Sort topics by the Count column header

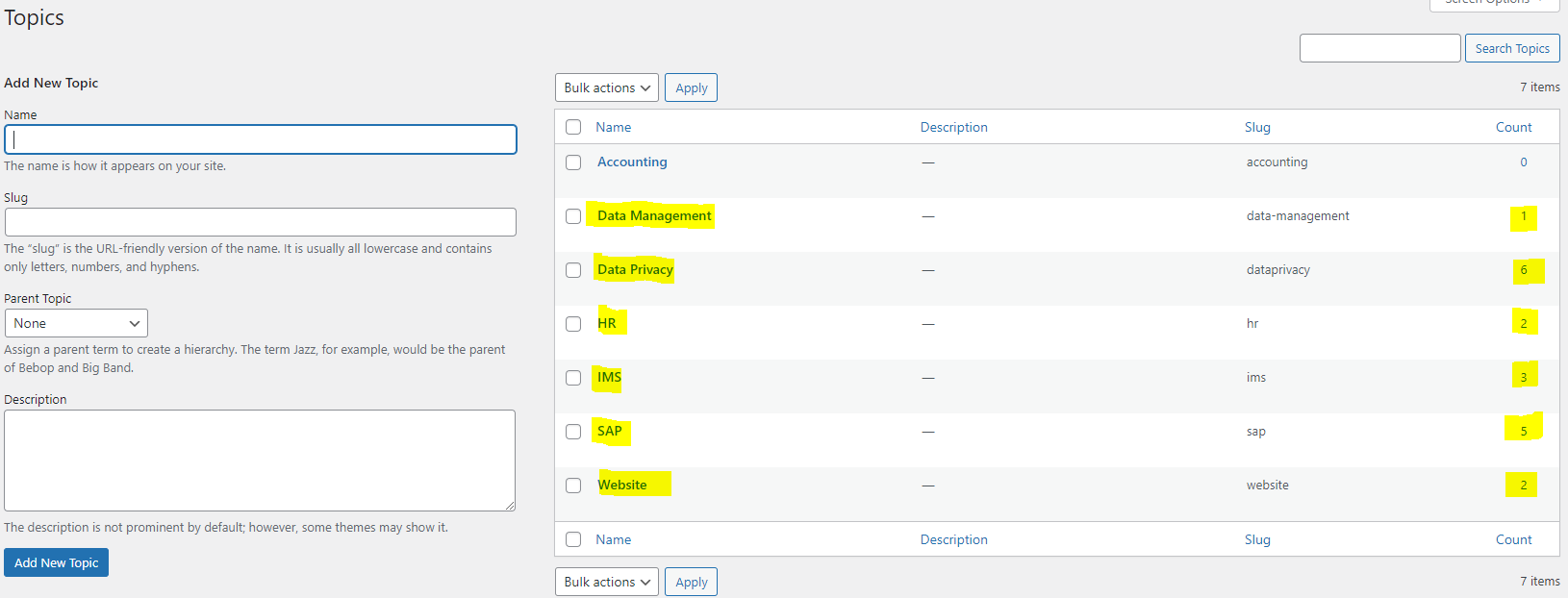tap(1513, 127)
